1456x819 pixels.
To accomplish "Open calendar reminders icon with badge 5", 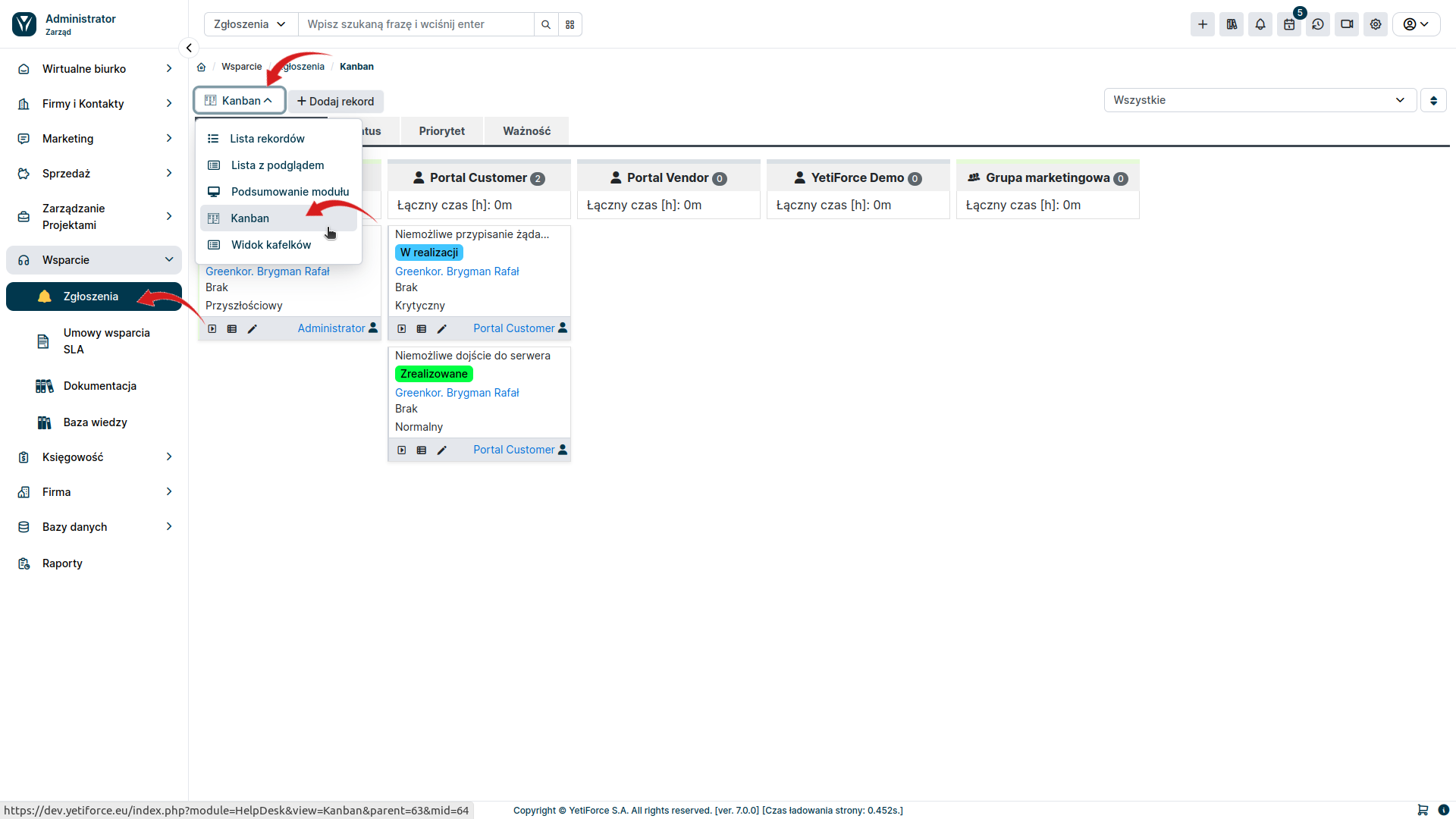I will click(x=1289, y=24).
